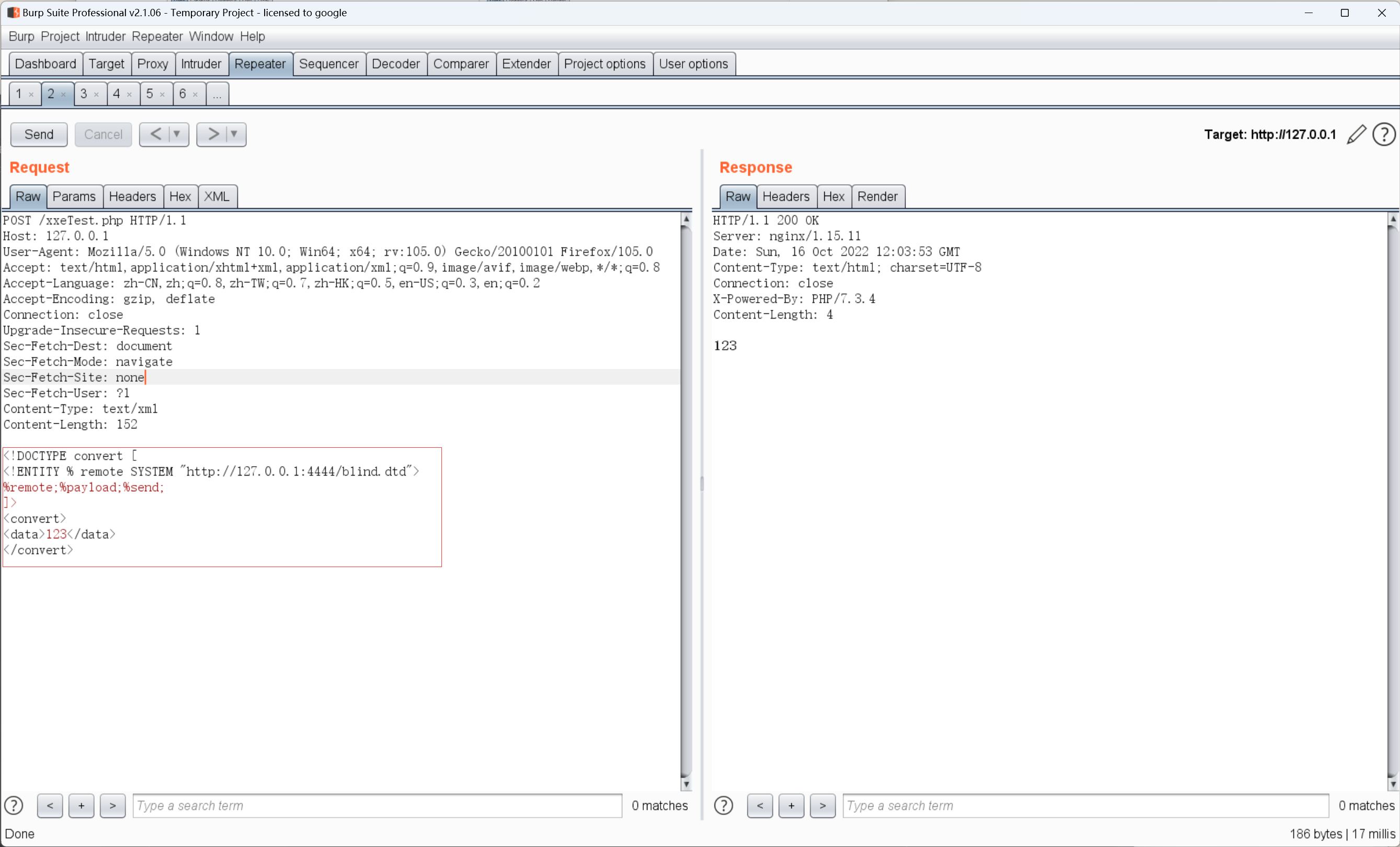
Task: Open the back history dropdown arrow
Action: [177, 134]
